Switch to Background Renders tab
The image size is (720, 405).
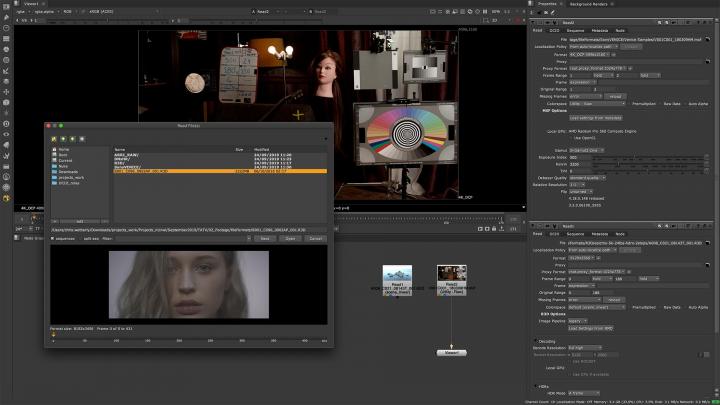click(x=588, y=4)
